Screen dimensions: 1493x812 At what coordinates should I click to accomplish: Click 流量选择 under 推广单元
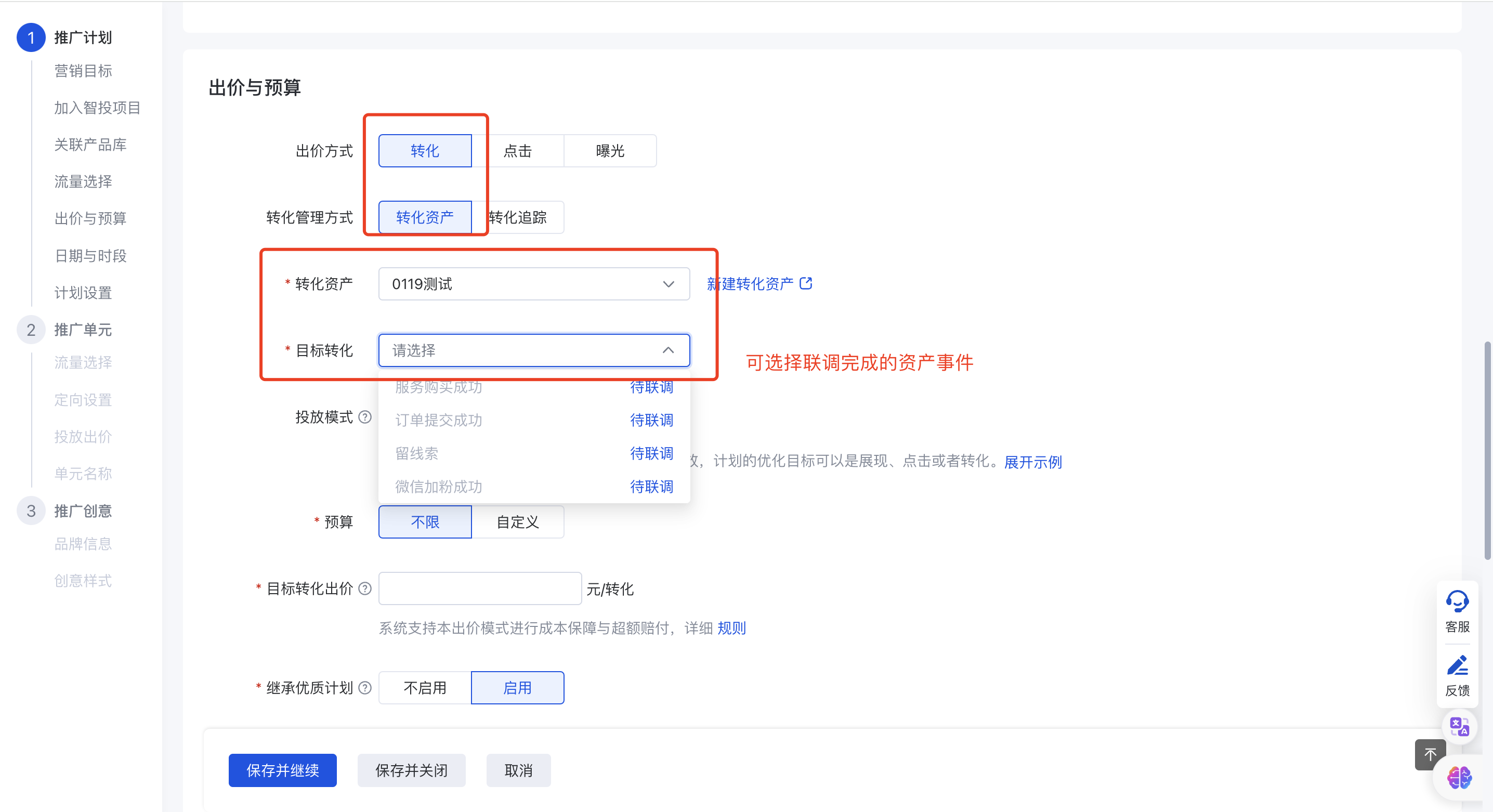click(x=83, y=362)
